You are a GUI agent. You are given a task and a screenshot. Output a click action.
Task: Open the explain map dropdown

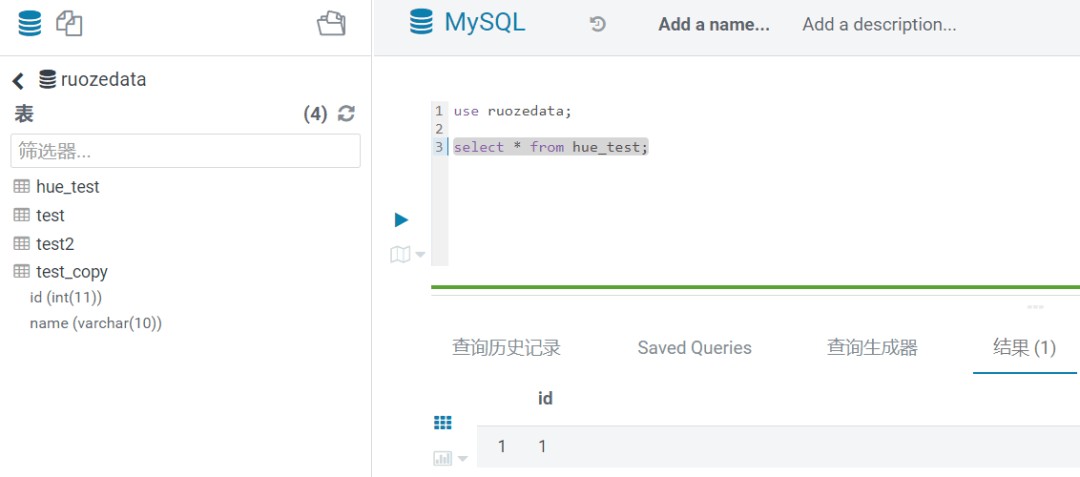click(407, 255)
